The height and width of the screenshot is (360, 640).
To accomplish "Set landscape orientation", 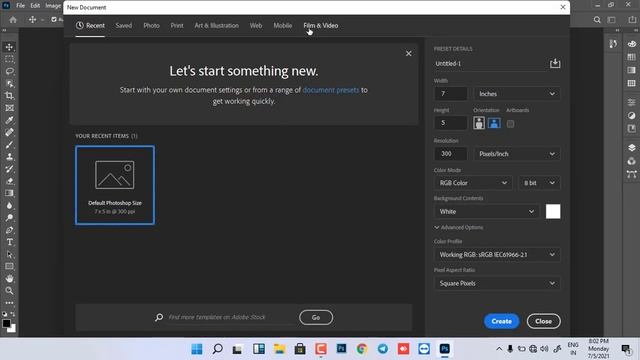I will (x=494, y=123).
